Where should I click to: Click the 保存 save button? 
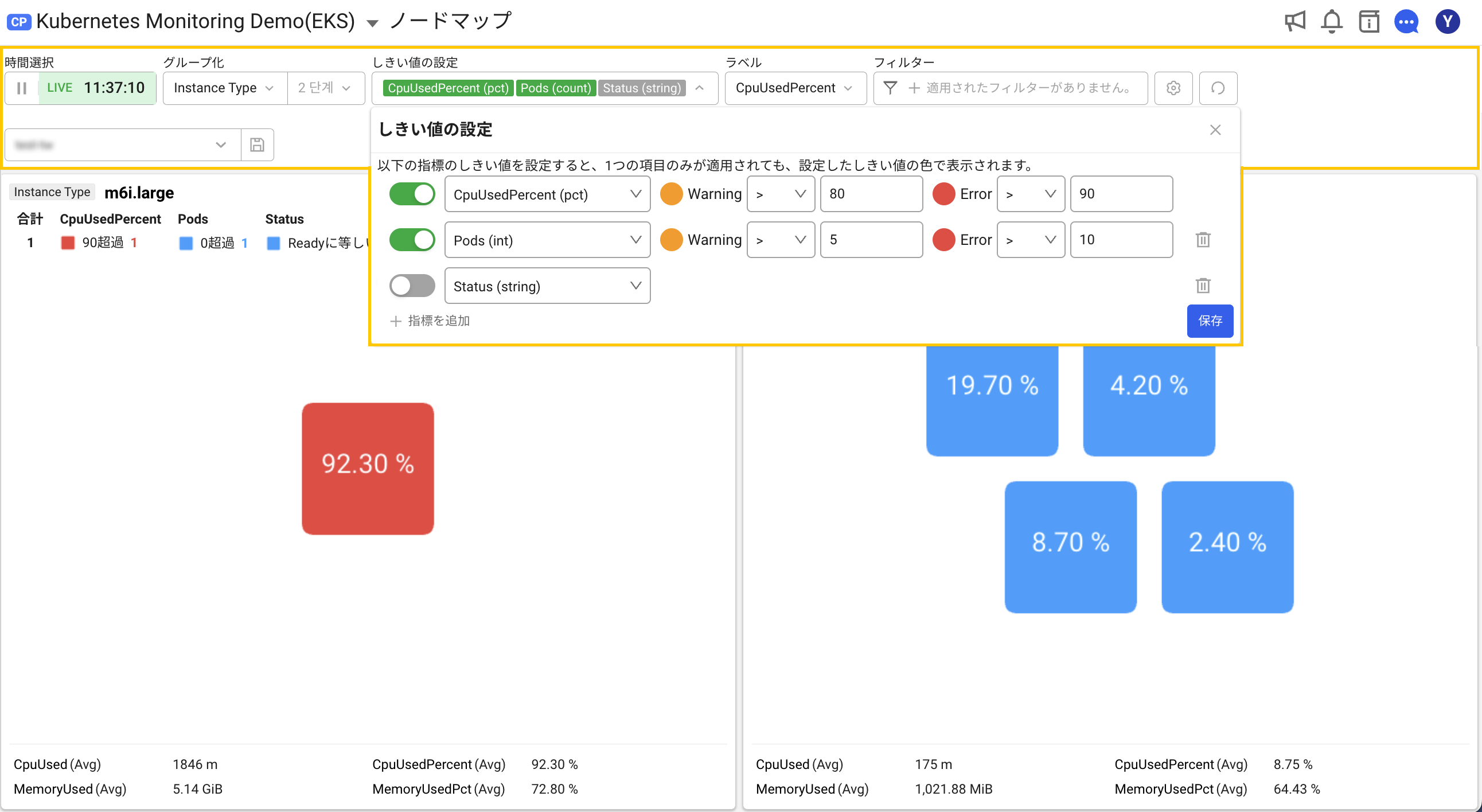click(1208, 320)
